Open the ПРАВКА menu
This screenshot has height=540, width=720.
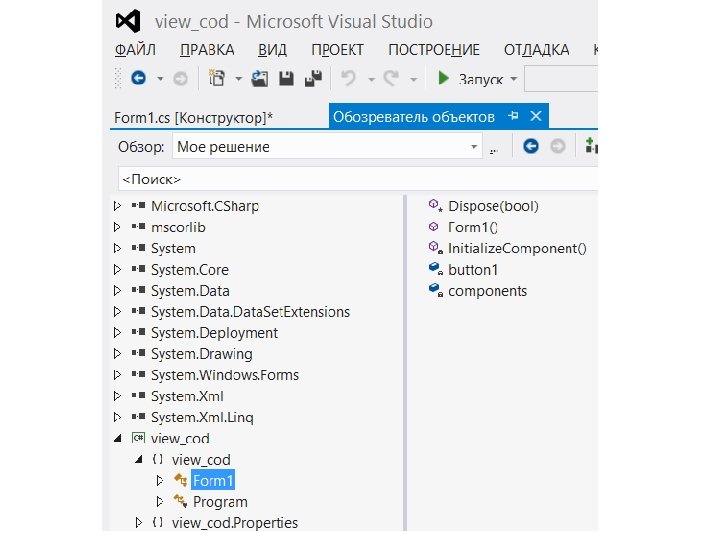[x=207, y=50]
